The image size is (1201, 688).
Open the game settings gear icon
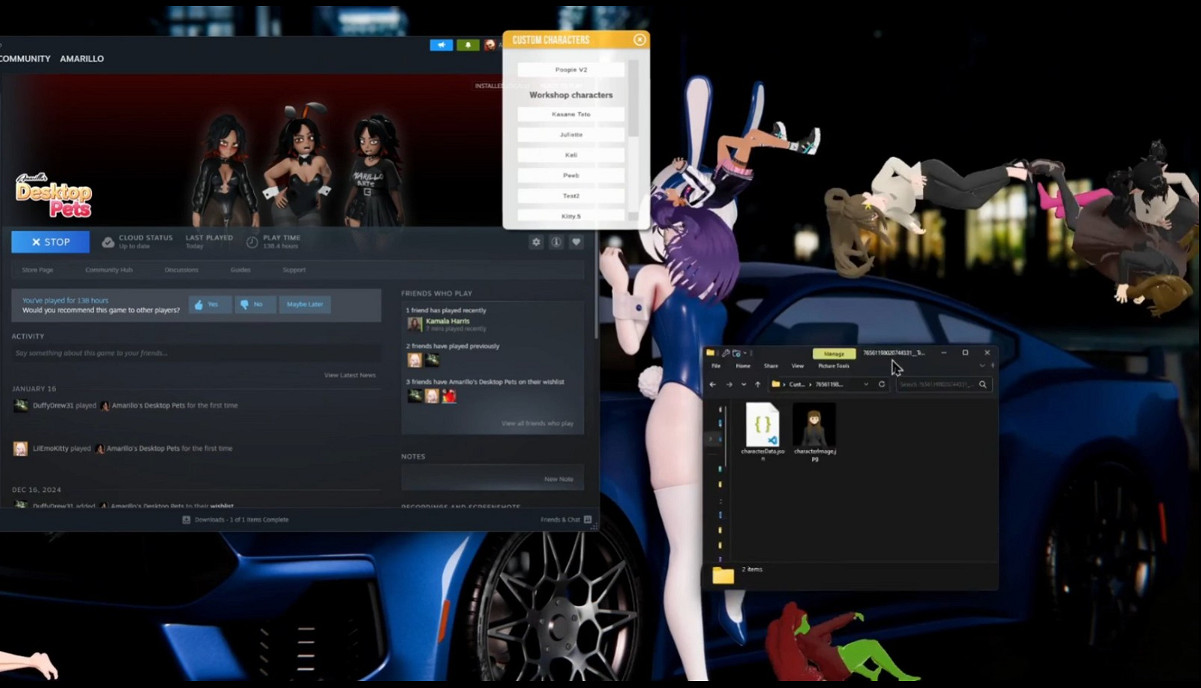[536, 242]
